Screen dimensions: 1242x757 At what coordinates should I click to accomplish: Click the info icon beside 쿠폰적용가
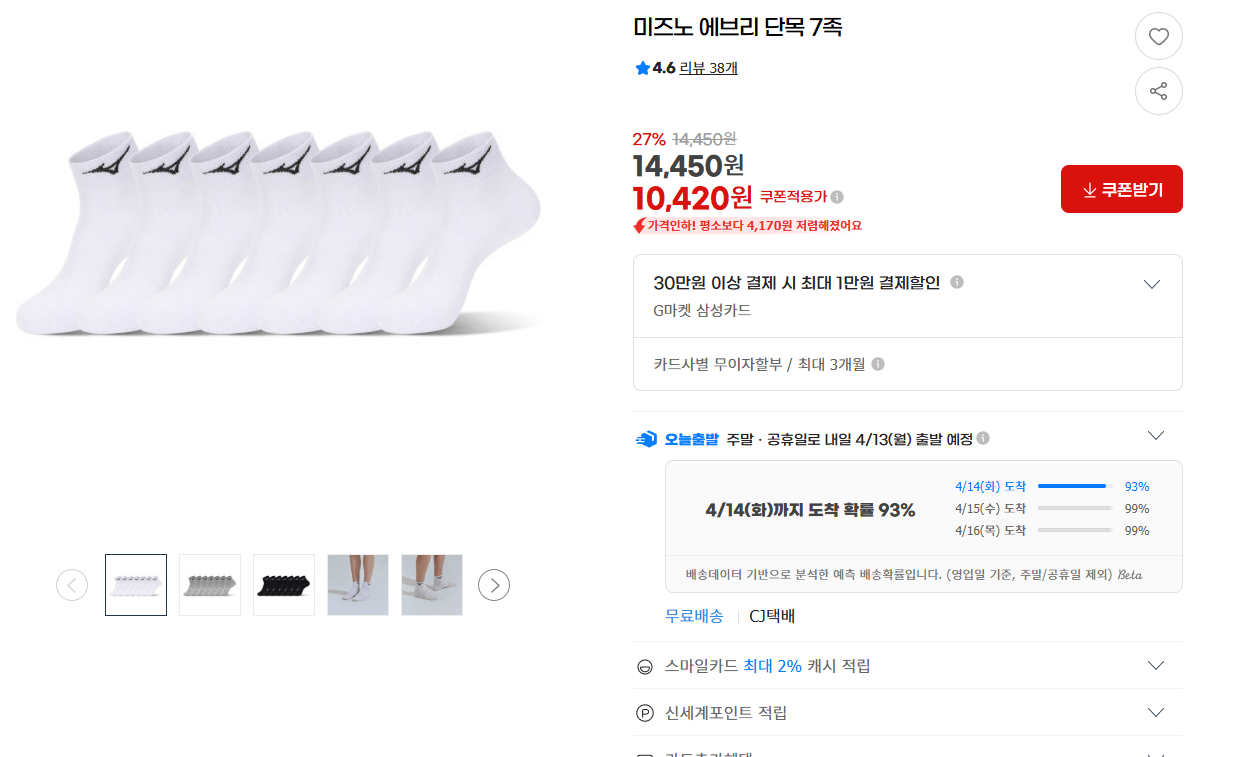click(838, 196)
